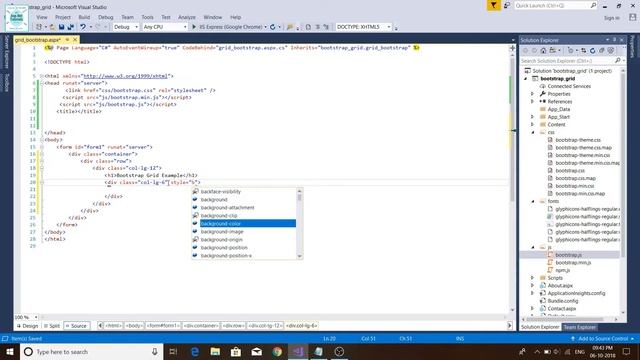Open the editor zoom 100 % dropdown
640x360 pixels.
coord(36,317)
